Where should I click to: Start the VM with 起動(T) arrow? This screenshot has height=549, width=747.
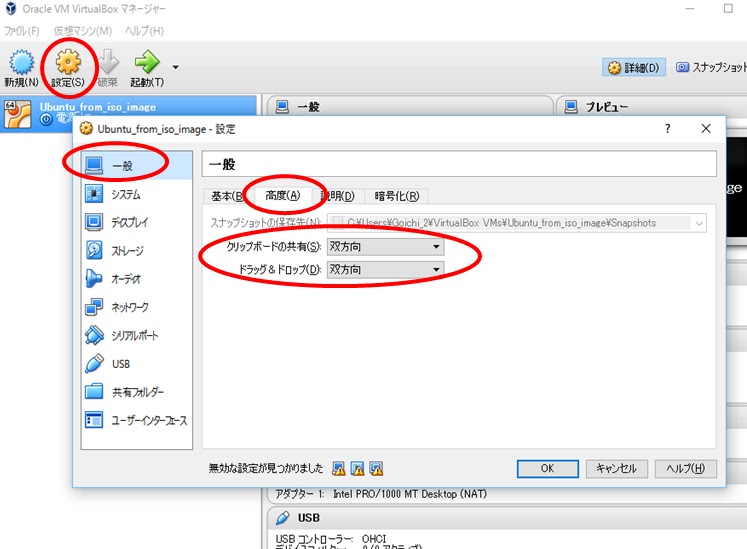click(x=147, y=69)
